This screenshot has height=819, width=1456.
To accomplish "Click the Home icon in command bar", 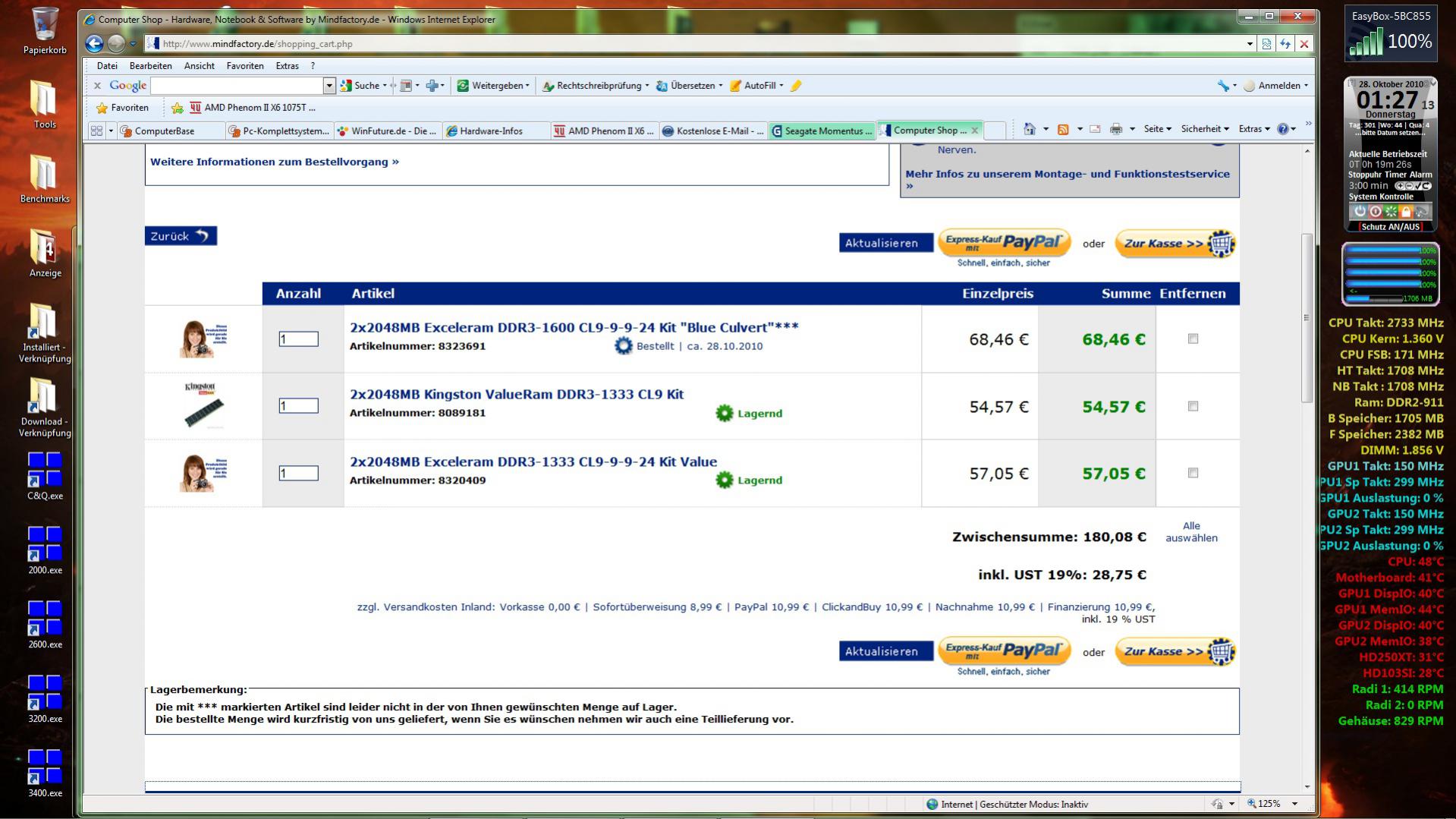I will 1030,129.
